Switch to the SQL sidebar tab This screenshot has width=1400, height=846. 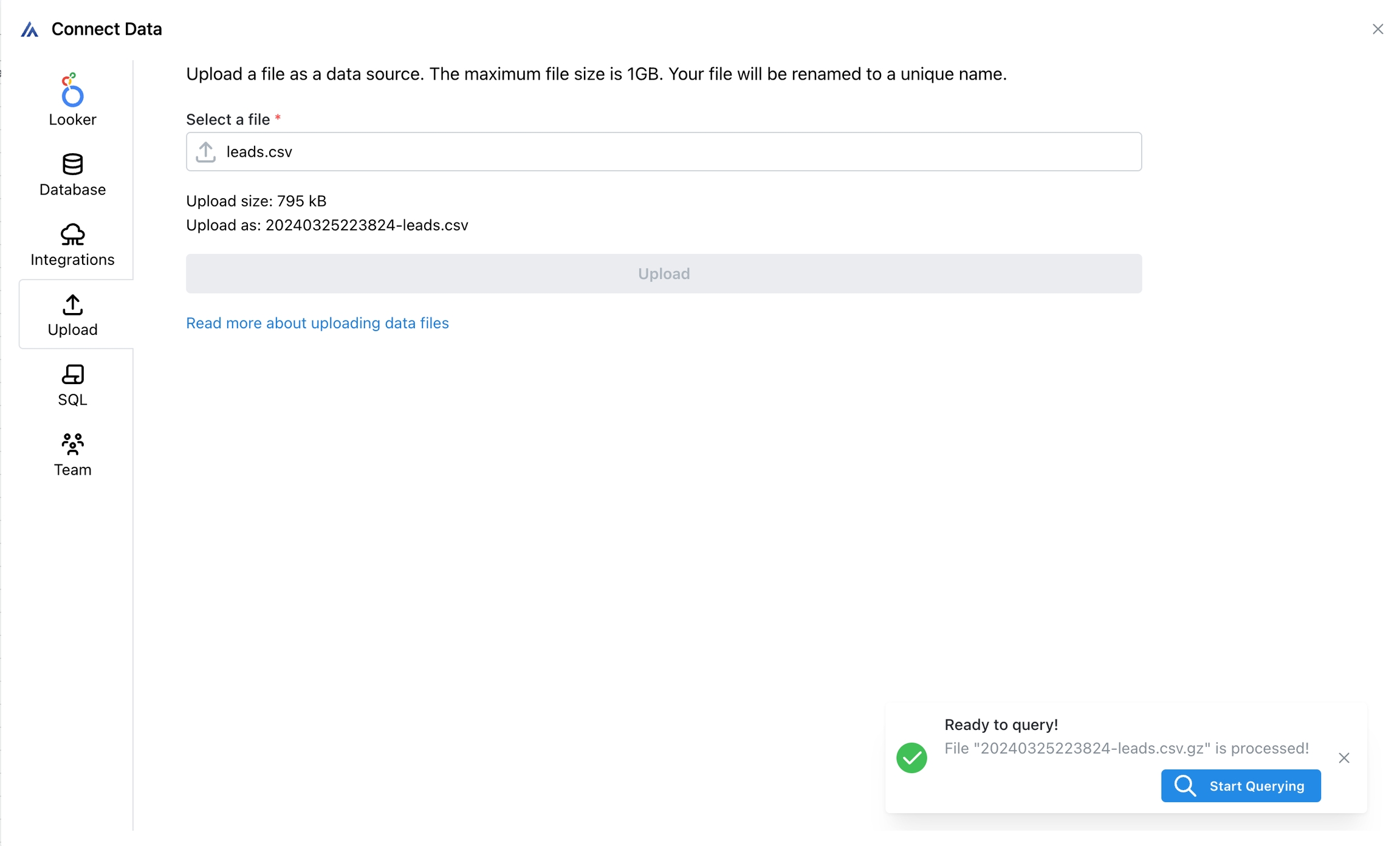pyautogui.click(x=72, y=385)
